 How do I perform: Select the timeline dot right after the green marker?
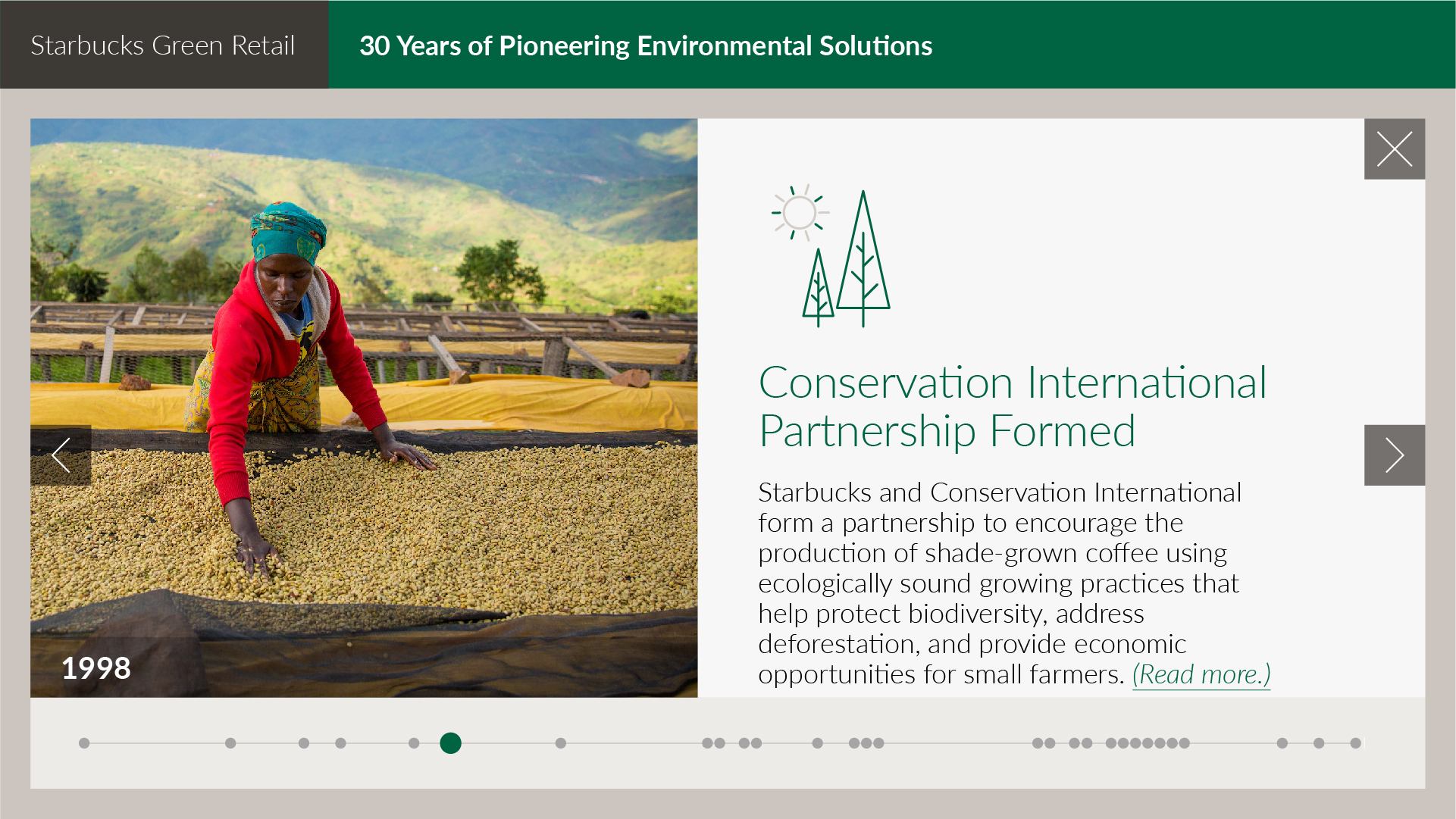(561, 743)
